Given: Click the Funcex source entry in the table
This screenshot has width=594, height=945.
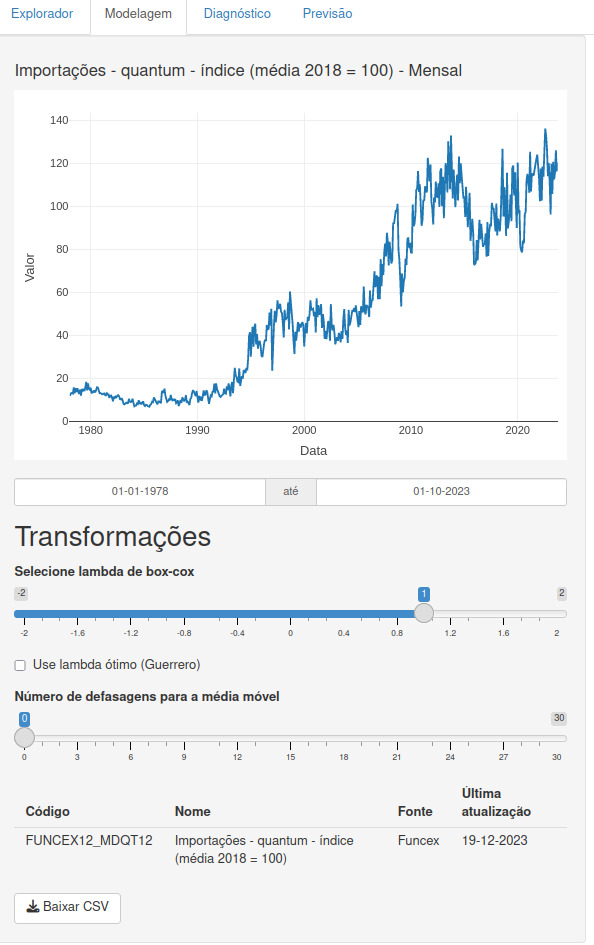Looking at the screenshot, I should pyautogui.click(x=418, y=840).
